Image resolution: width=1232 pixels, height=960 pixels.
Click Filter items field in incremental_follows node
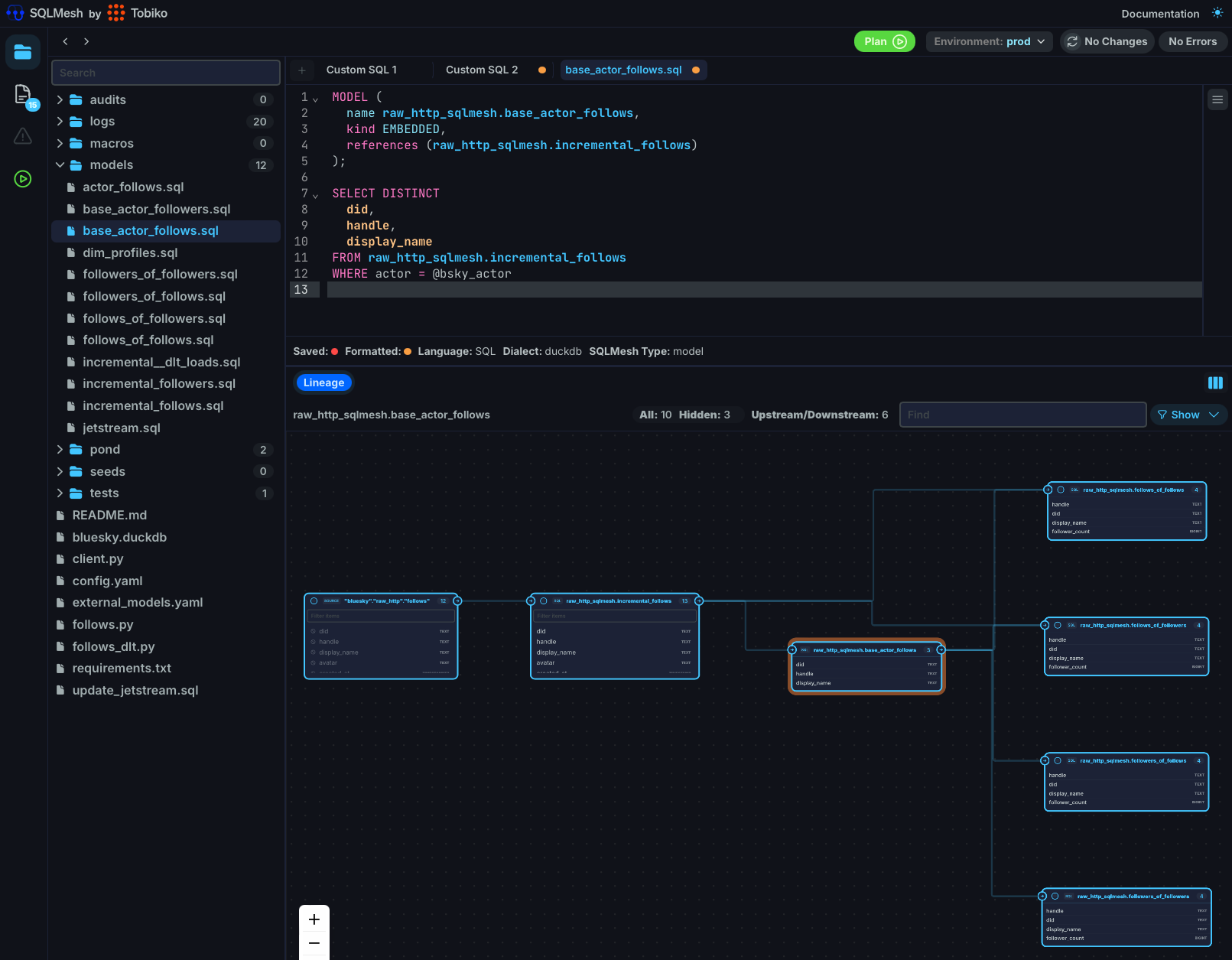tap(615, 616)
